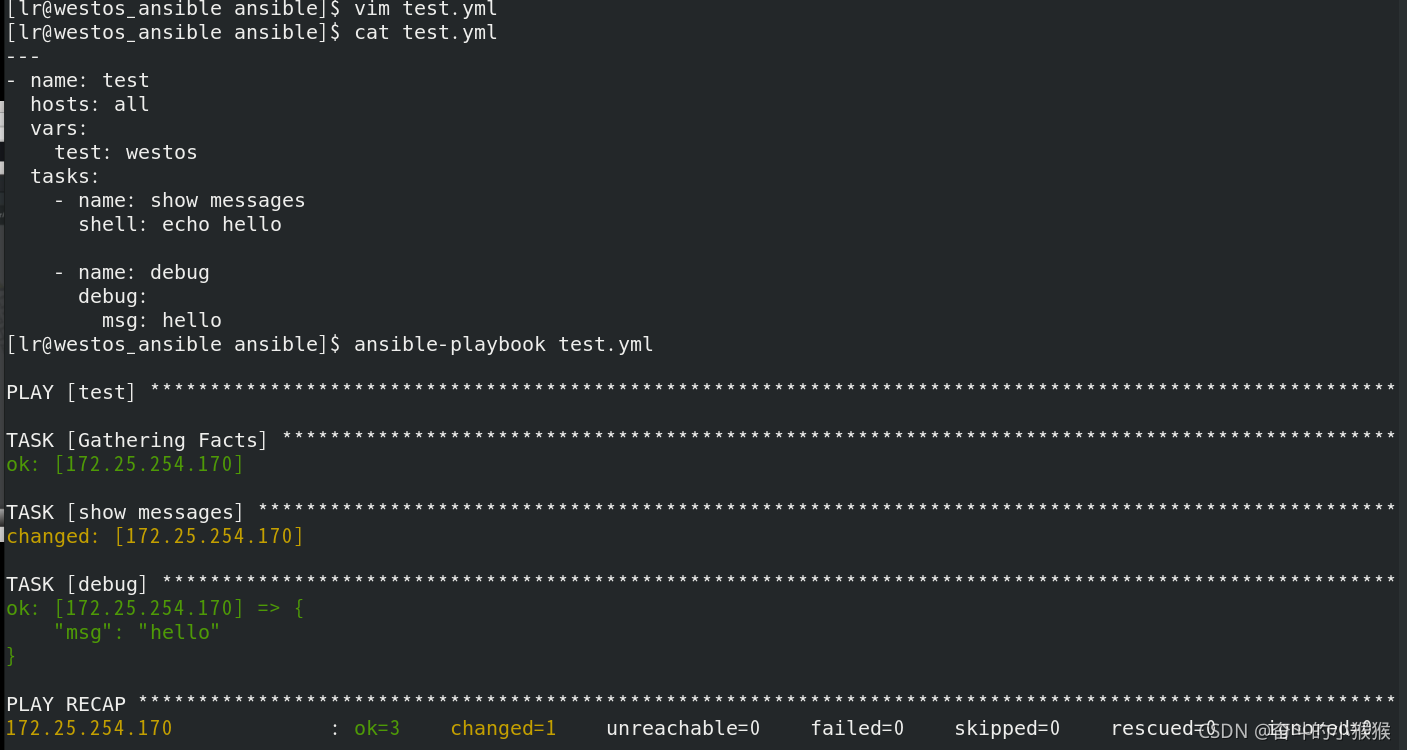
Task: Click '- name: show messages' line
Action: pyautogui.click(x=180, y=200)
